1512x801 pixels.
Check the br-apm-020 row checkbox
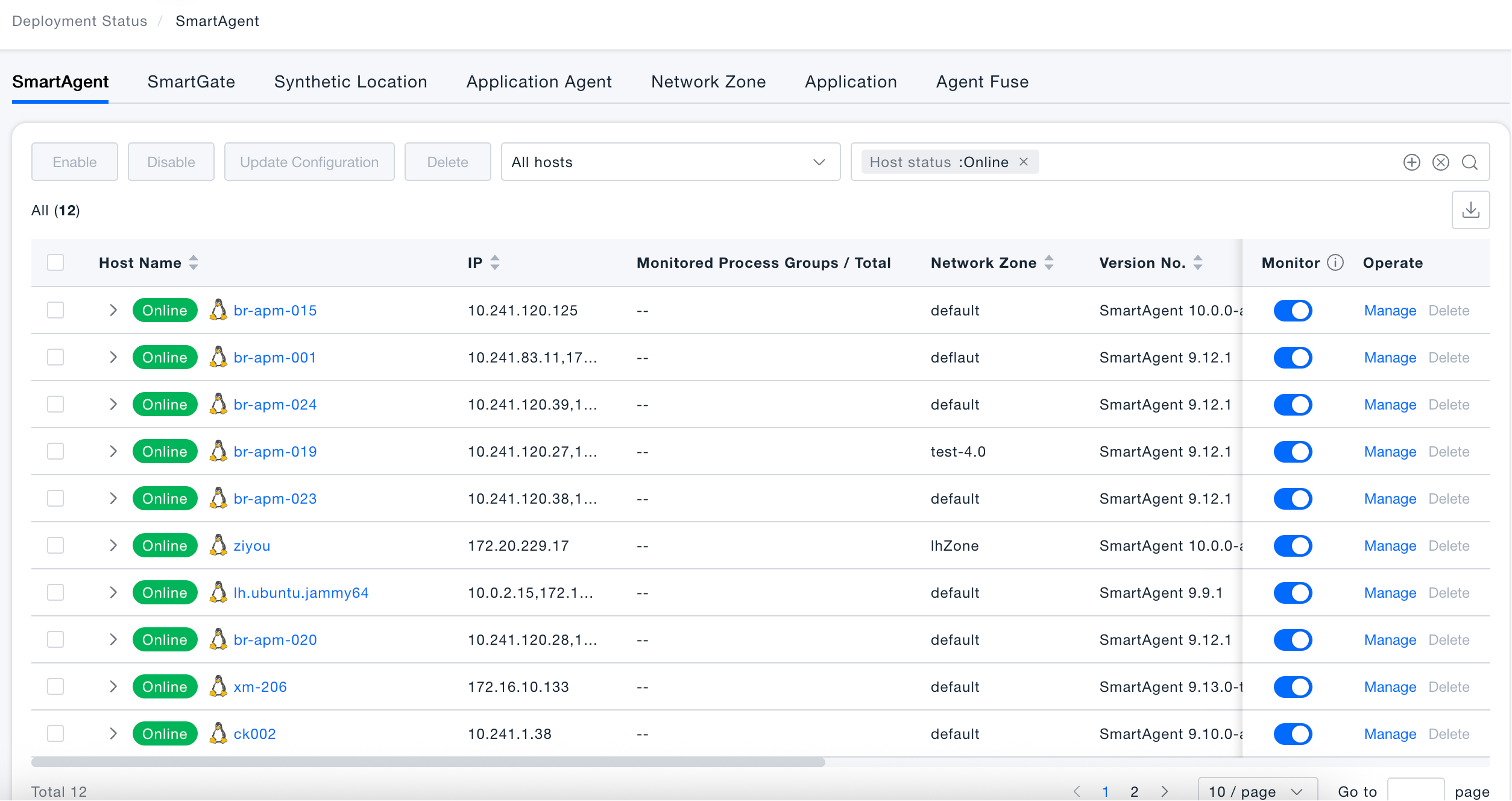click(55, 639)
